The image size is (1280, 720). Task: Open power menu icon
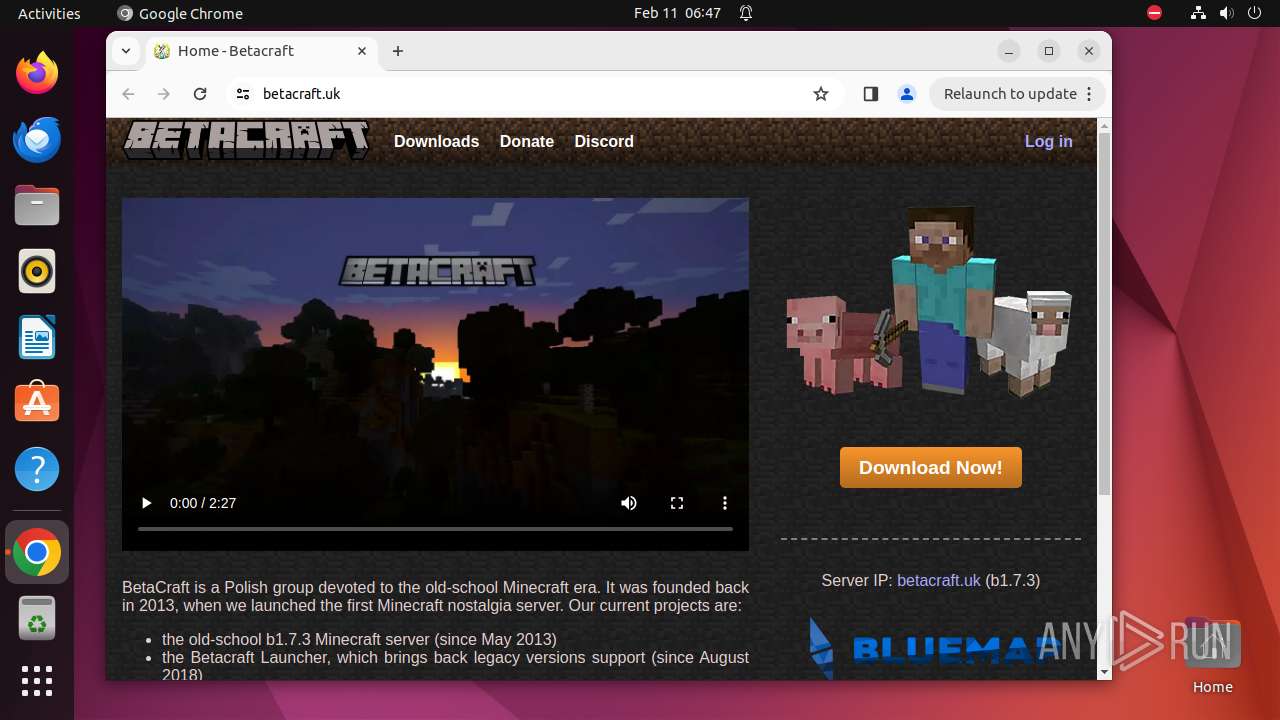pyautogui.click(x=1254, y=13)
